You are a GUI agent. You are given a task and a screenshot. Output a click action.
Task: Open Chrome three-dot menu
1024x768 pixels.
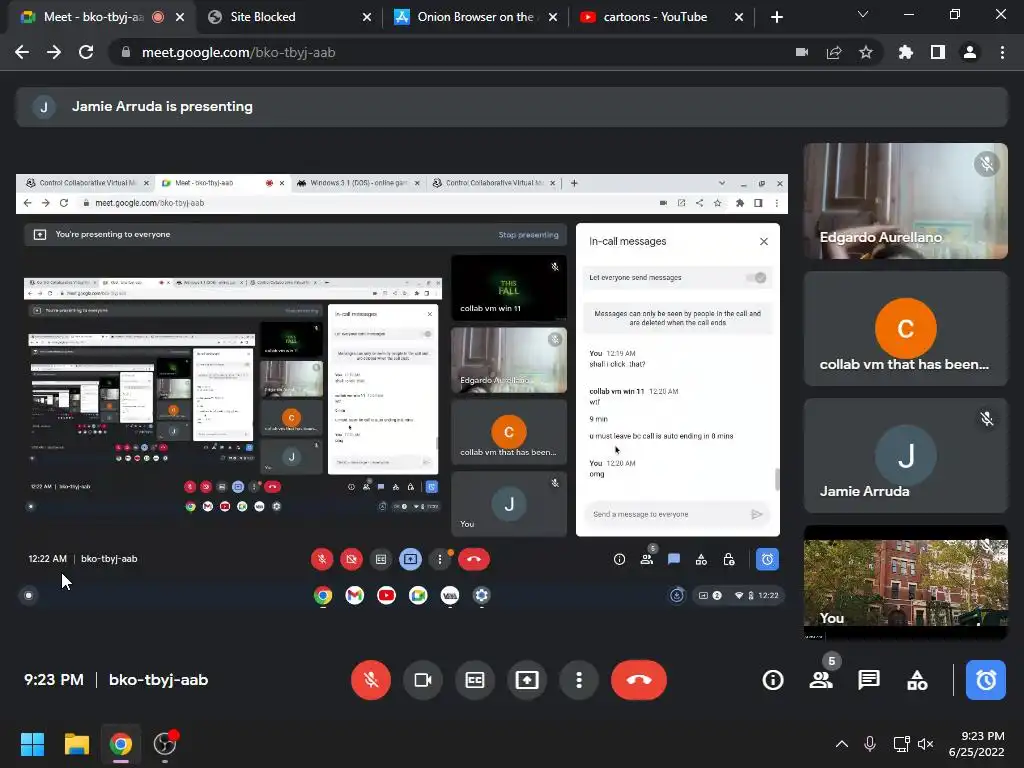(1002, 52)
